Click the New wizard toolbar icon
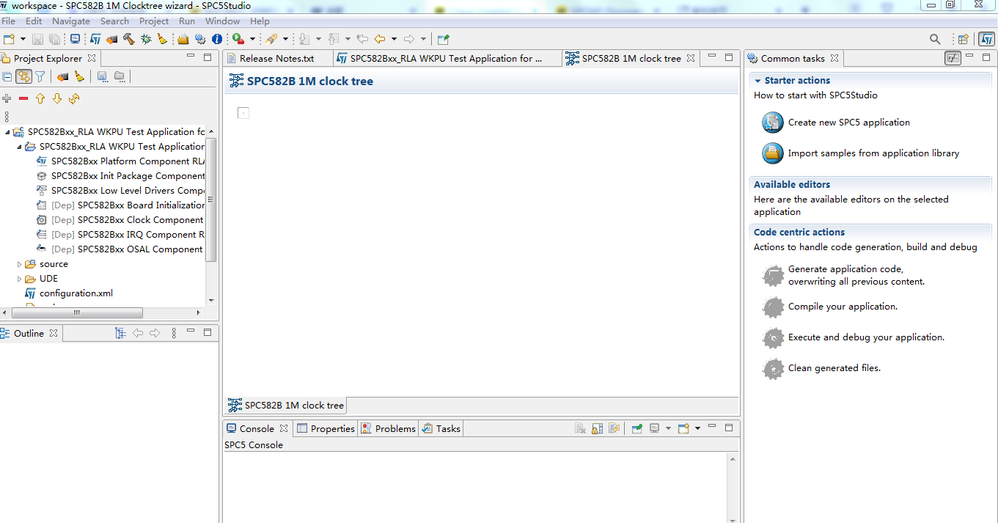This screenshot has height=523, width=998. tap(10, 39)
